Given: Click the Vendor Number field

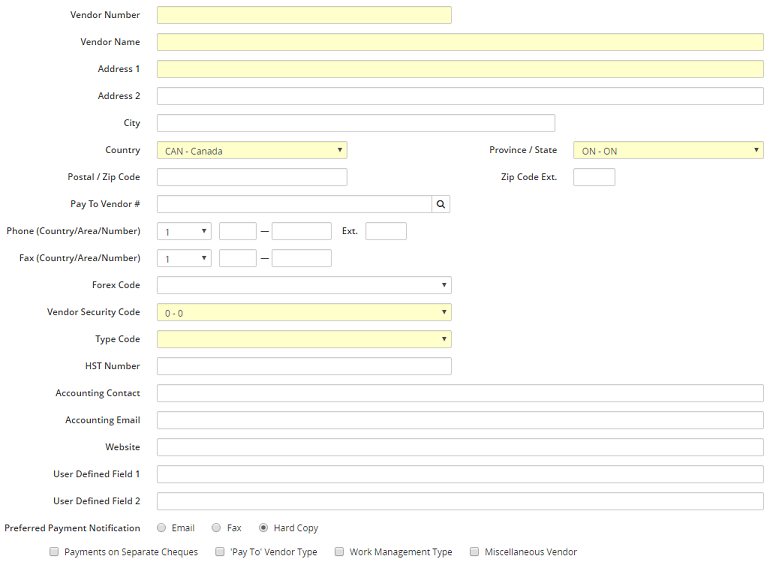Looking at the screenshot, I should click(x=304, y=15).
